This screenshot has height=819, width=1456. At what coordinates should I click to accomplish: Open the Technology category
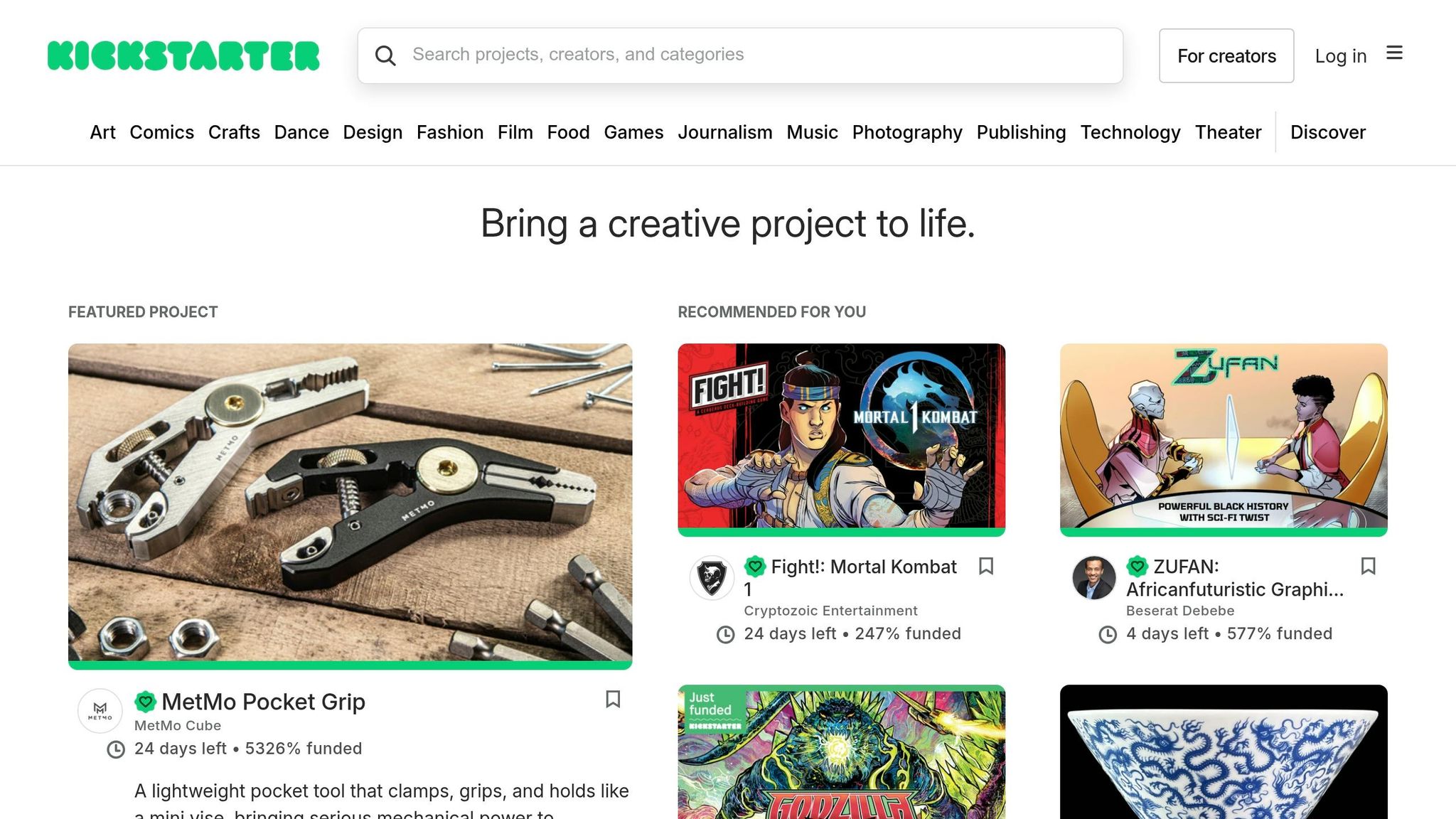point(1130,132)
